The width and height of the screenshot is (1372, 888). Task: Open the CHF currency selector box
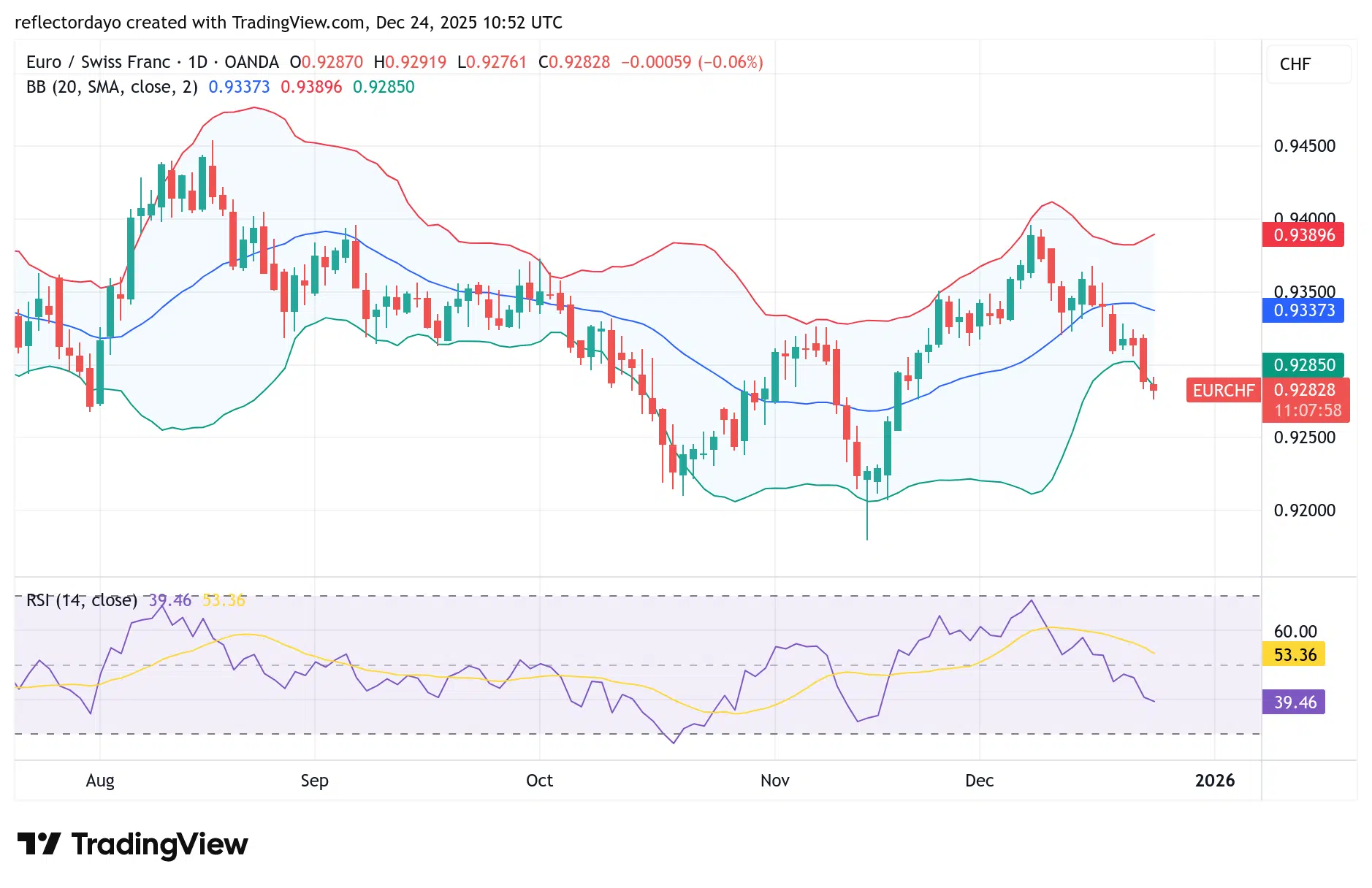[1308, 64]
